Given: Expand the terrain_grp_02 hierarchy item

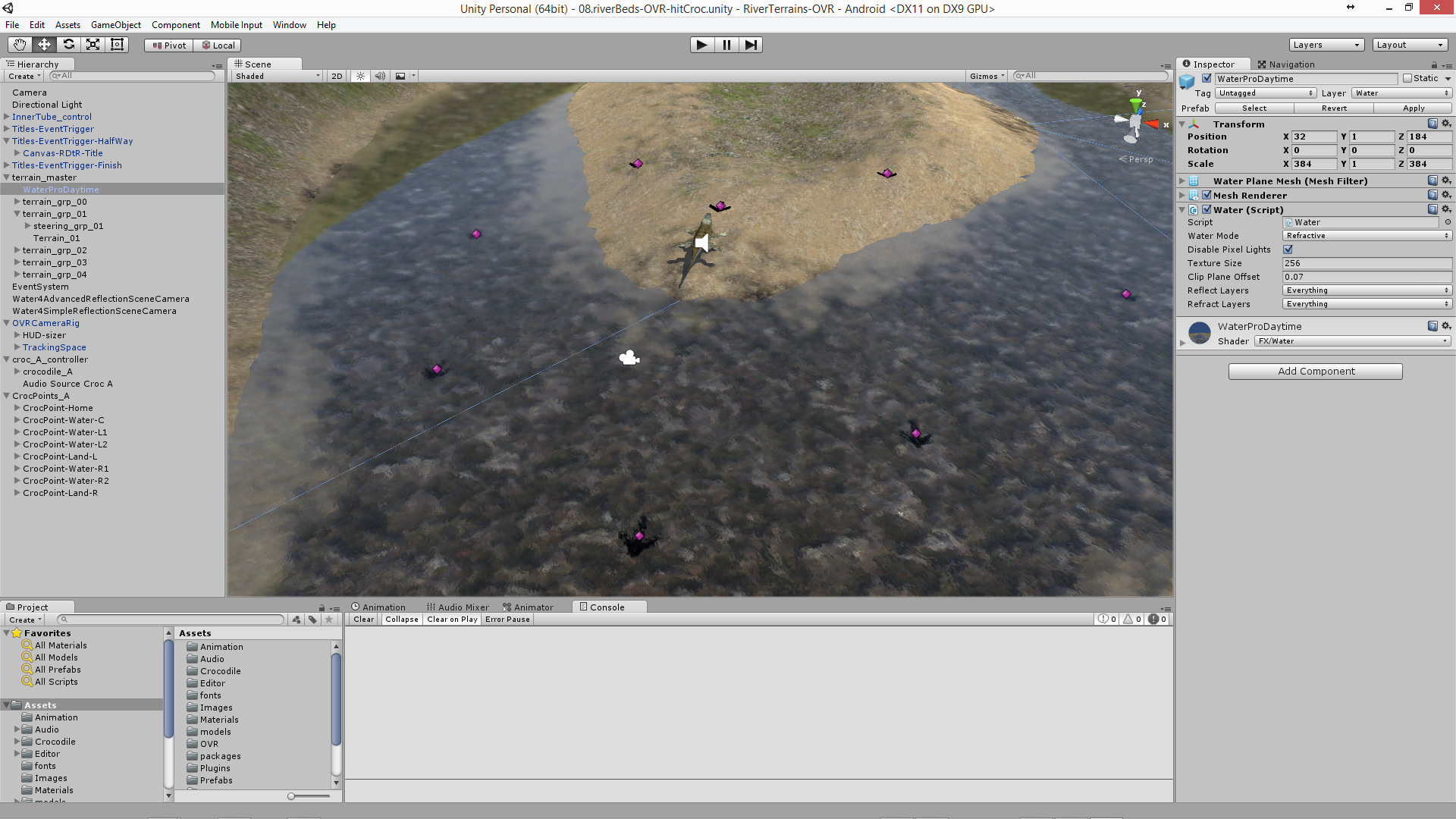Looking at the screenshot, I should tap(17, 250).
